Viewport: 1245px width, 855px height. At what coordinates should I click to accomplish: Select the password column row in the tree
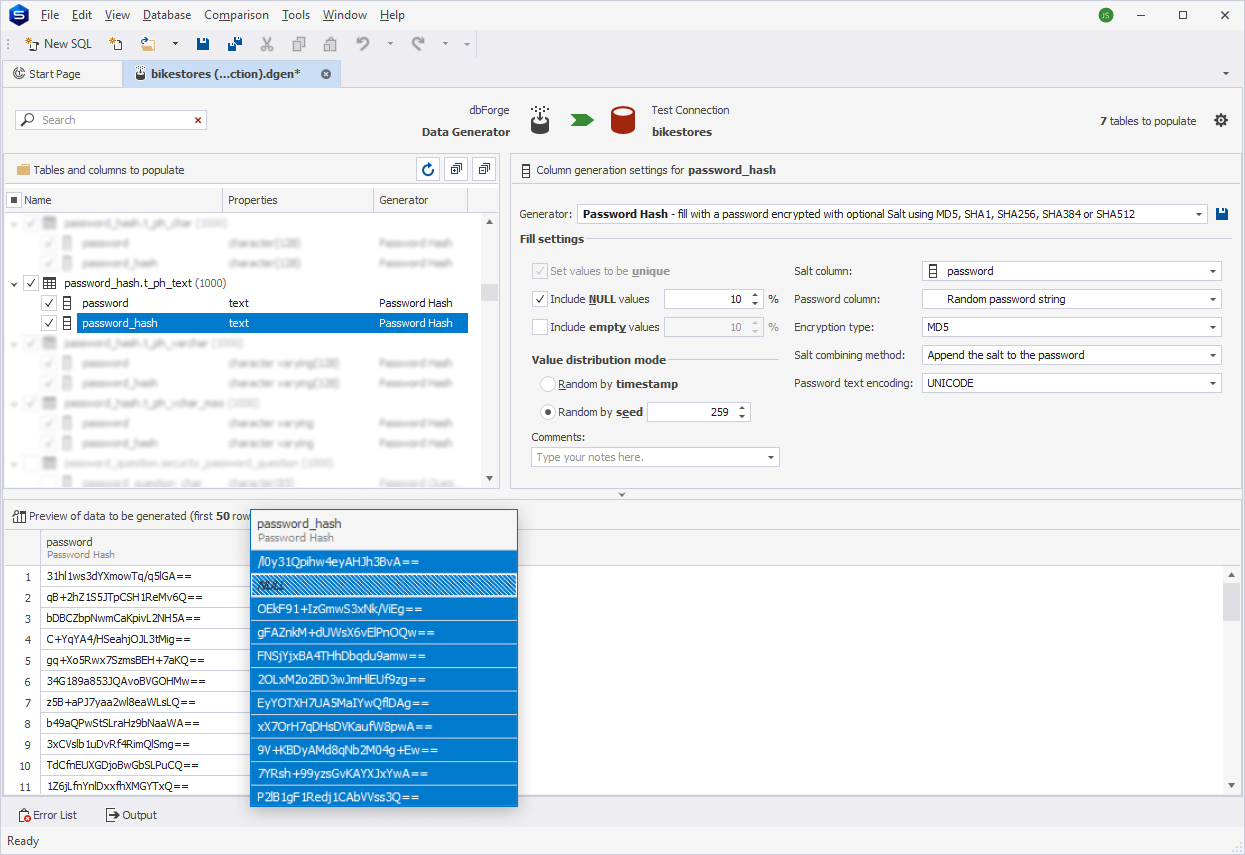(272, 303)
